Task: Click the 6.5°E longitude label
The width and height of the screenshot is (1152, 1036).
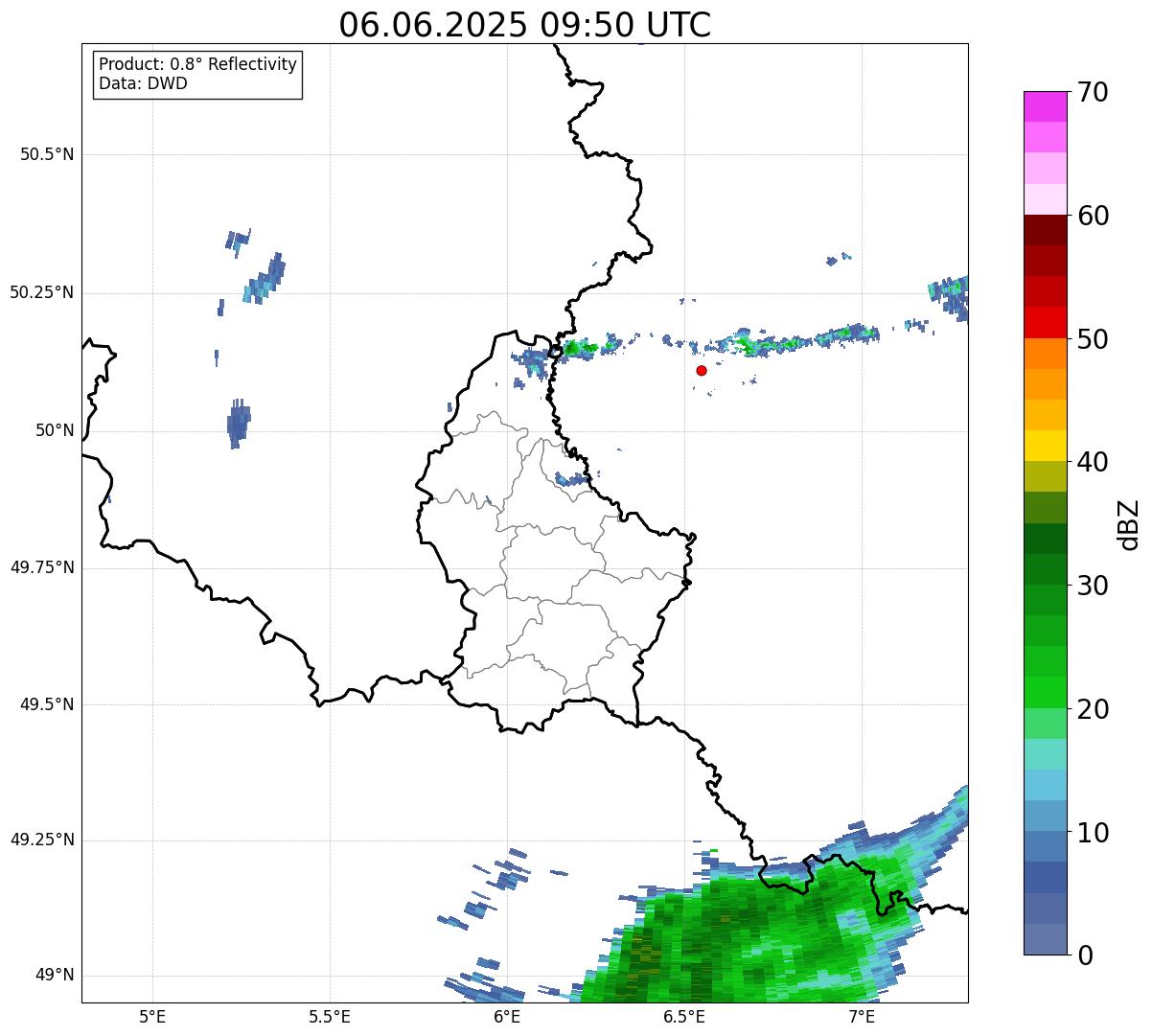Action: (x=684, y=1017)
